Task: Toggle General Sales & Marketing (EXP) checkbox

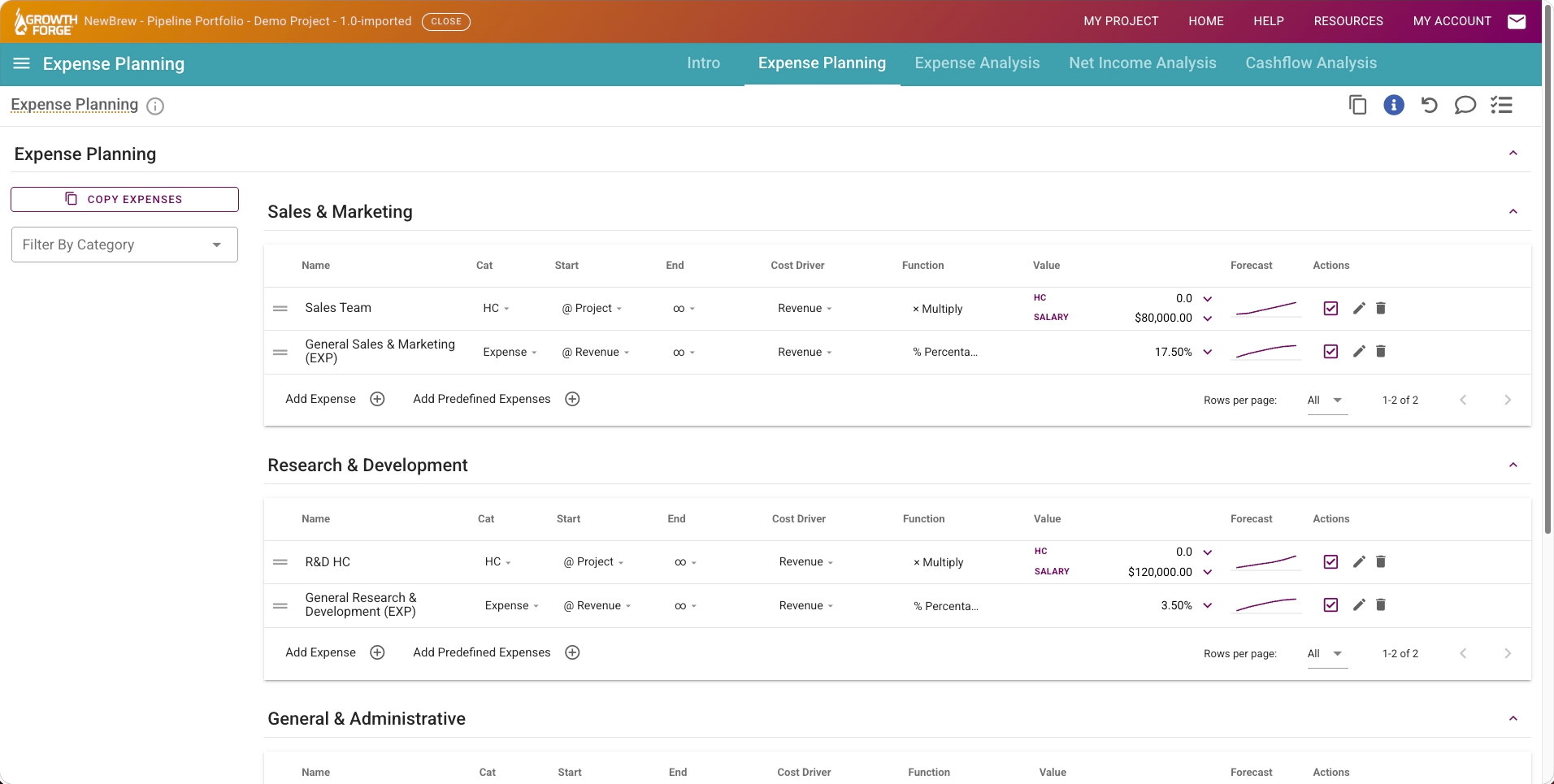Action: click(1330, 351)
